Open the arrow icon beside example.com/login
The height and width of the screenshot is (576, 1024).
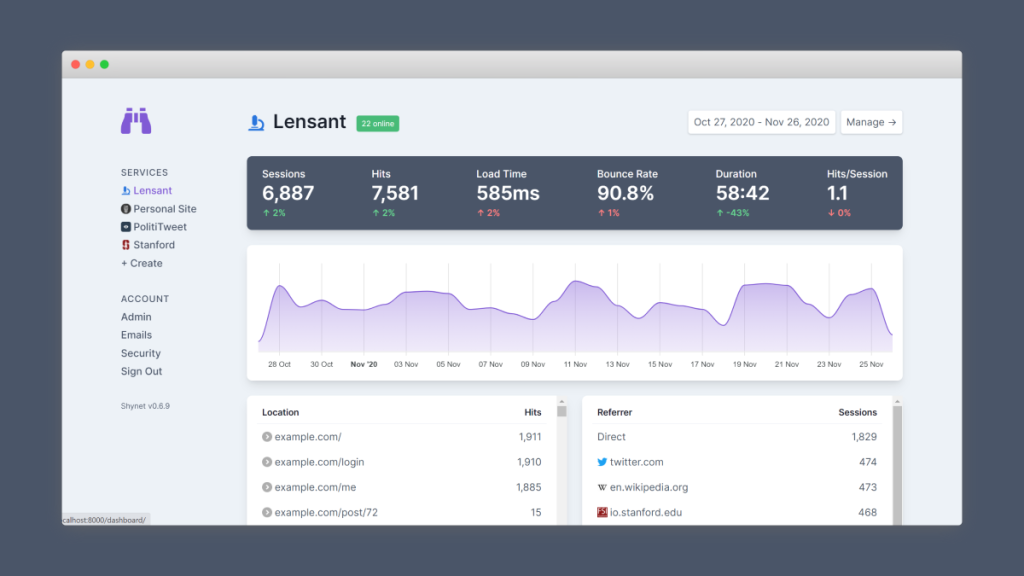(267, 462)
